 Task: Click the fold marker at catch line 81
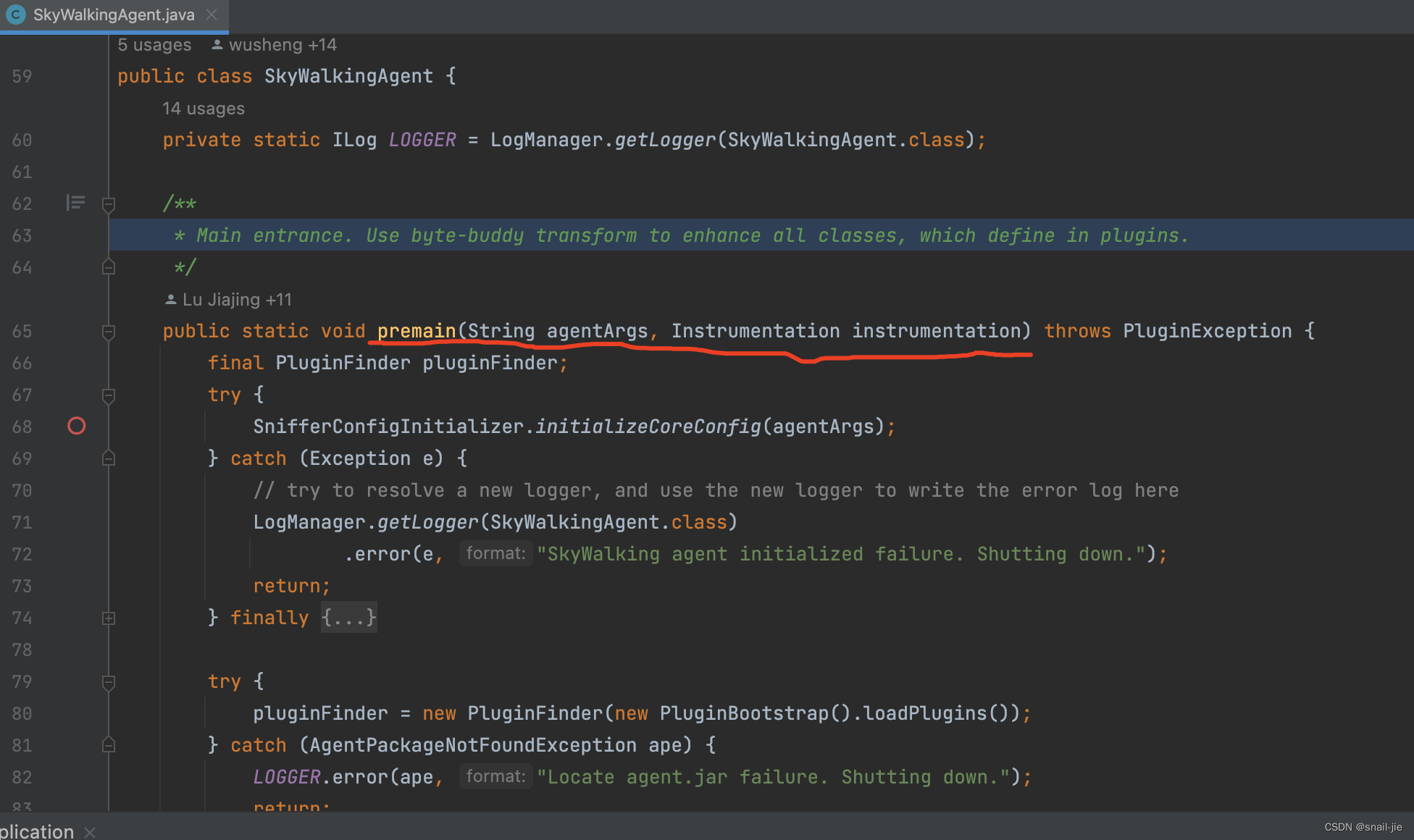tap(109, 745)
